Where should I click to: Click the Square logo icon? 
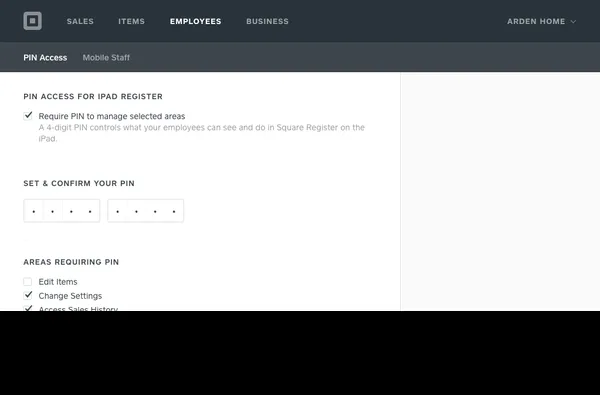pos(33,21)
